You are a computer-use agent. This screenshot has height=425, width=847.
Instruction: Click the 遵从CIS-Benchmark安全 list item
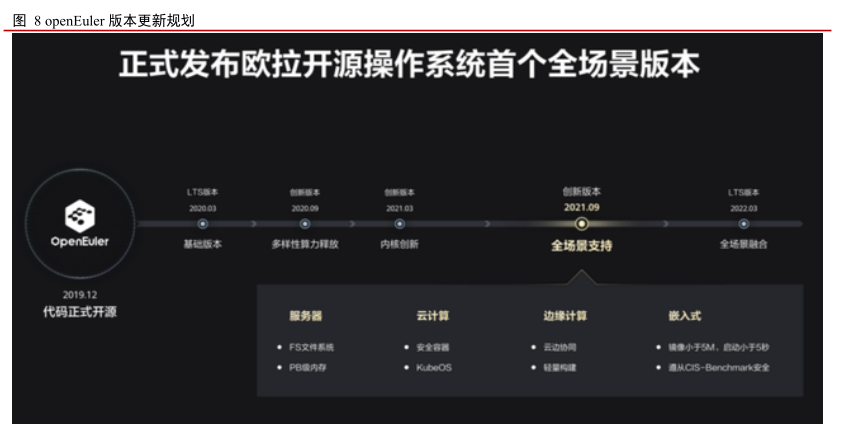pos(718,368)
